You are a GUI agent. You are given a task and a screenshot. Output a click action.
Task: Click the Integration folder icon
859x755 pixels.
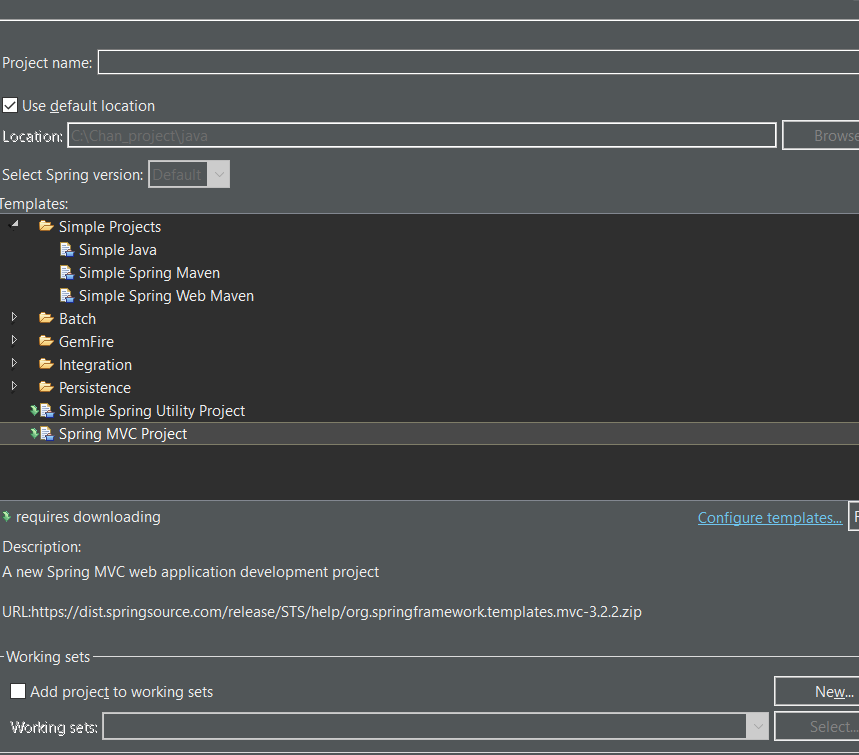click(x=46, y=364)
